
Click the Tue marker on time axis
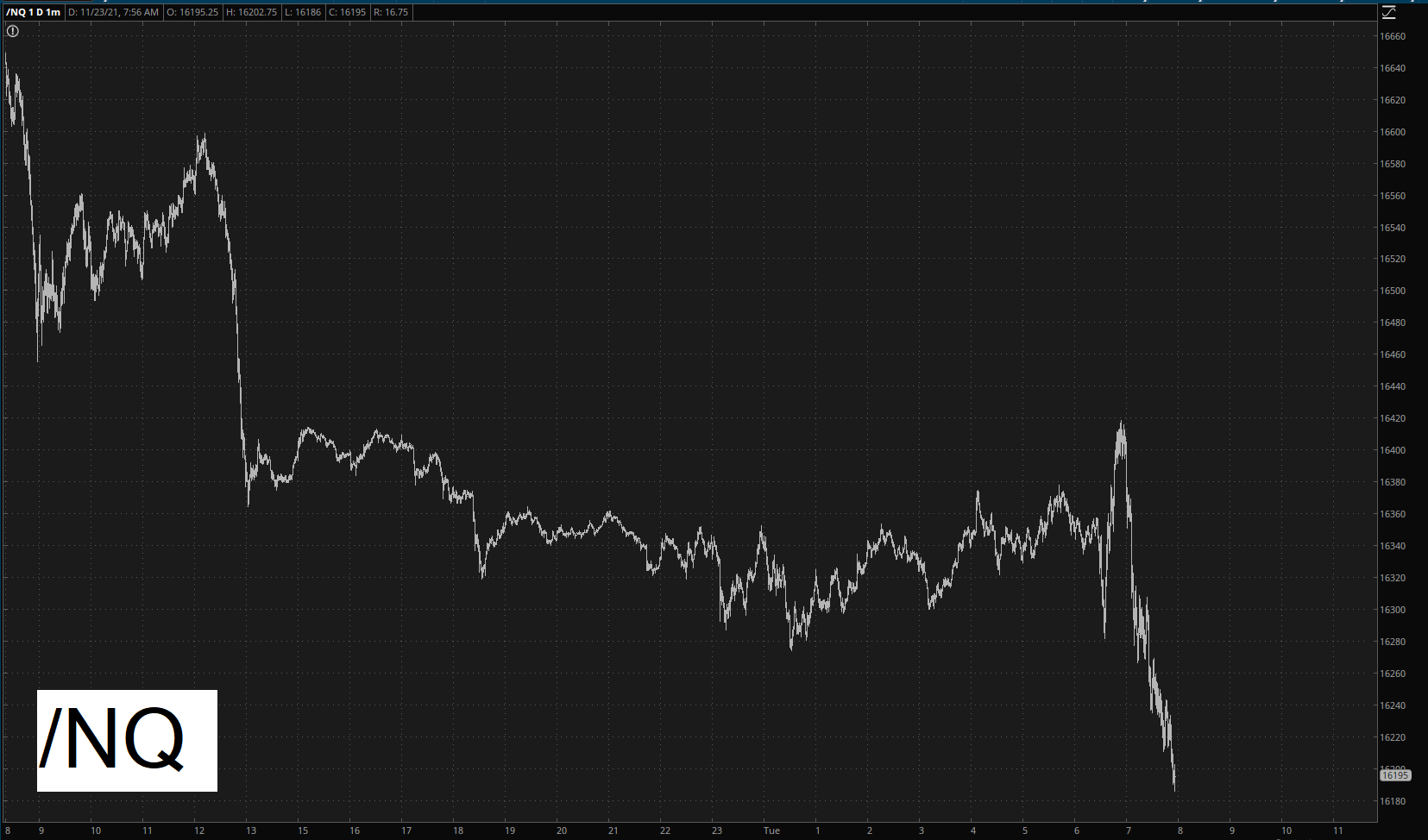771,831
